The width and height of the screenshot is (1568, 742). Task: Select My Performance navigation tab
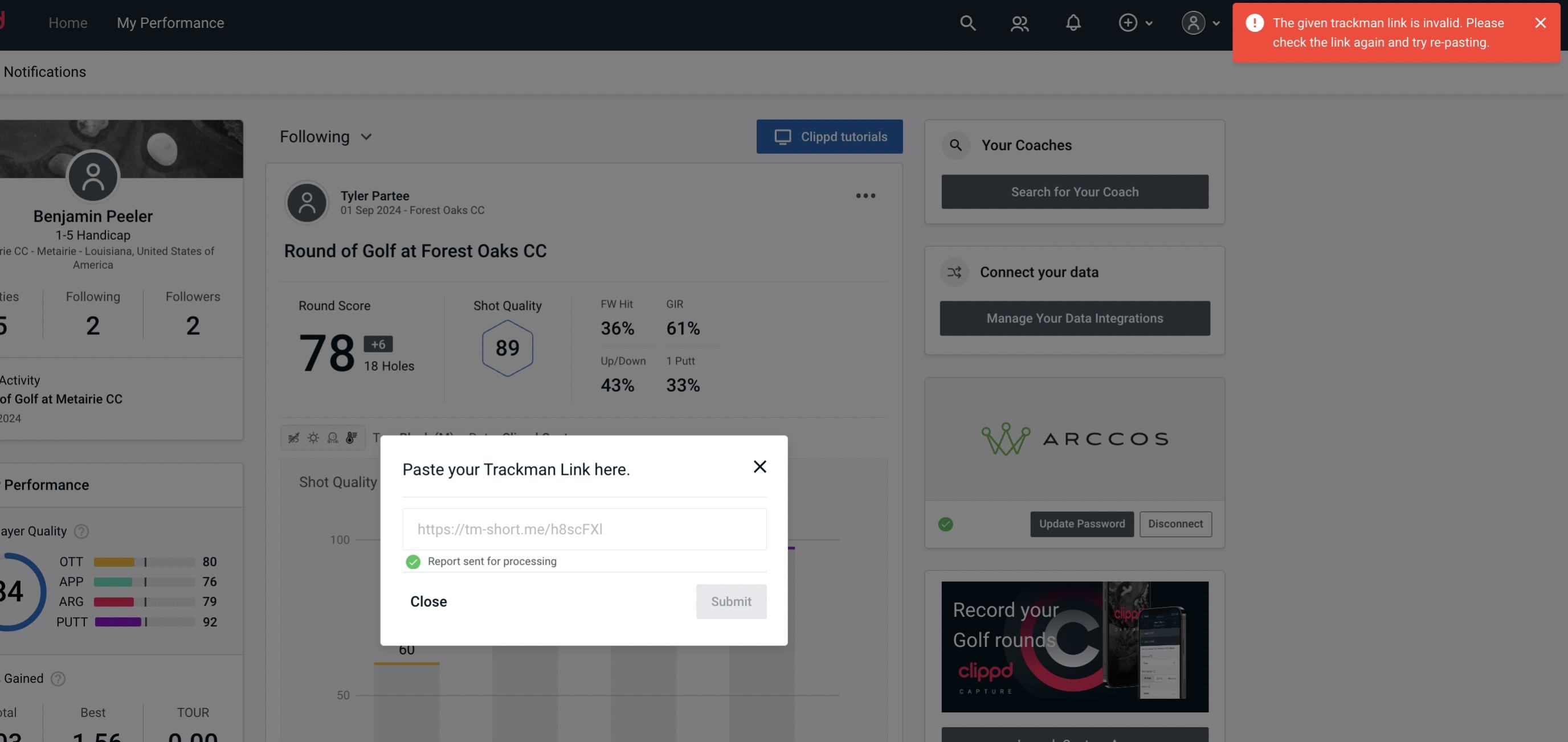pos(170,22)
